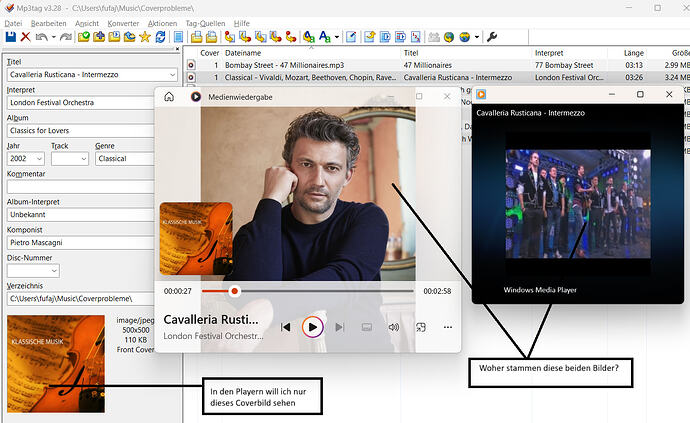Click the Album-Interpret field showing Unbekannt

tap(81, 215)
